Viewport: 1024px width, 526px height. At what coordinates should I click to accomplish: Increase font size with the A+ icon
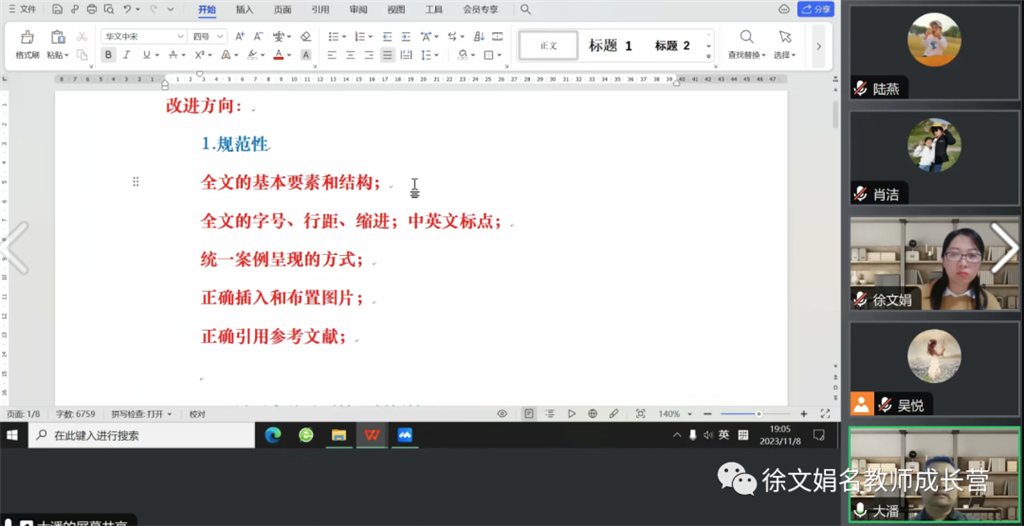pos(240,37)
